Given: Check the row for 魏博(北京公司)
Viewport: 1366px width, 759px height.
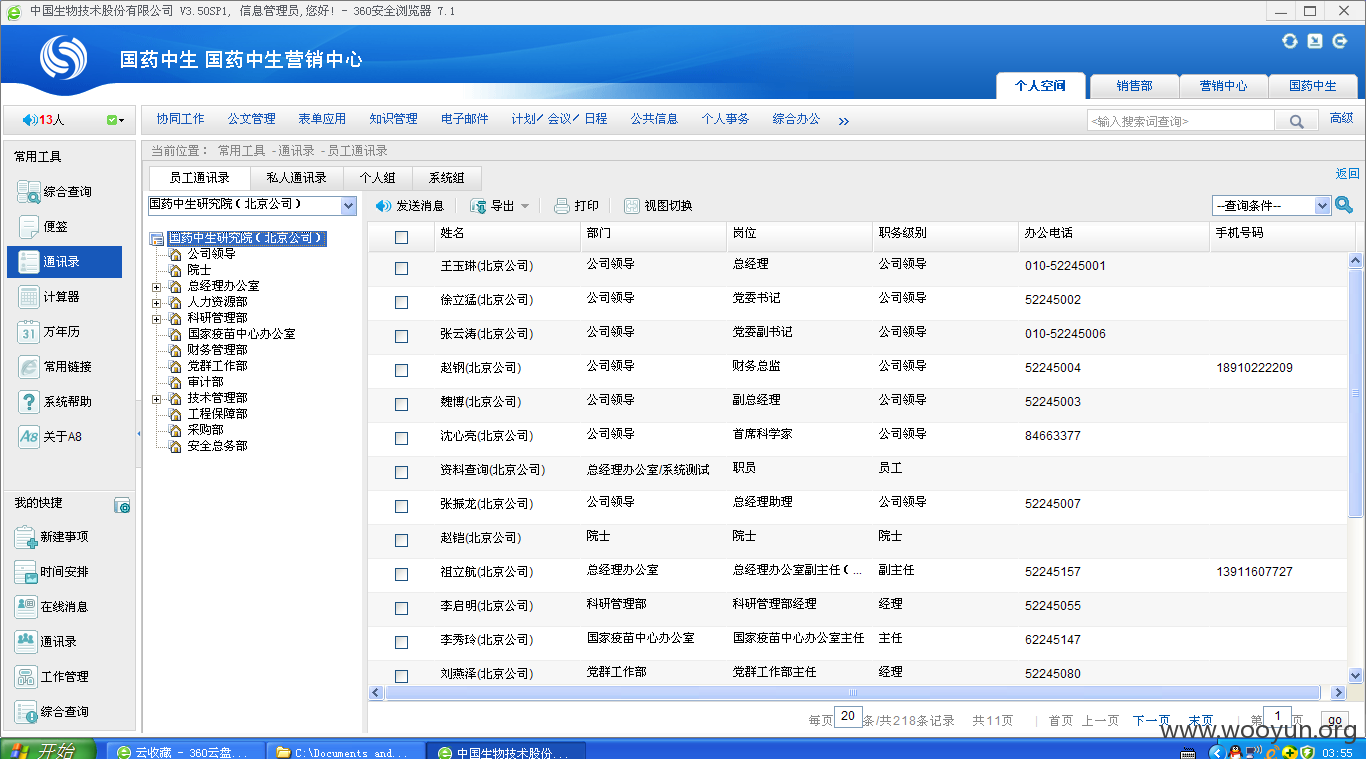Looking at the screenshot, I should tap(401, 404).
